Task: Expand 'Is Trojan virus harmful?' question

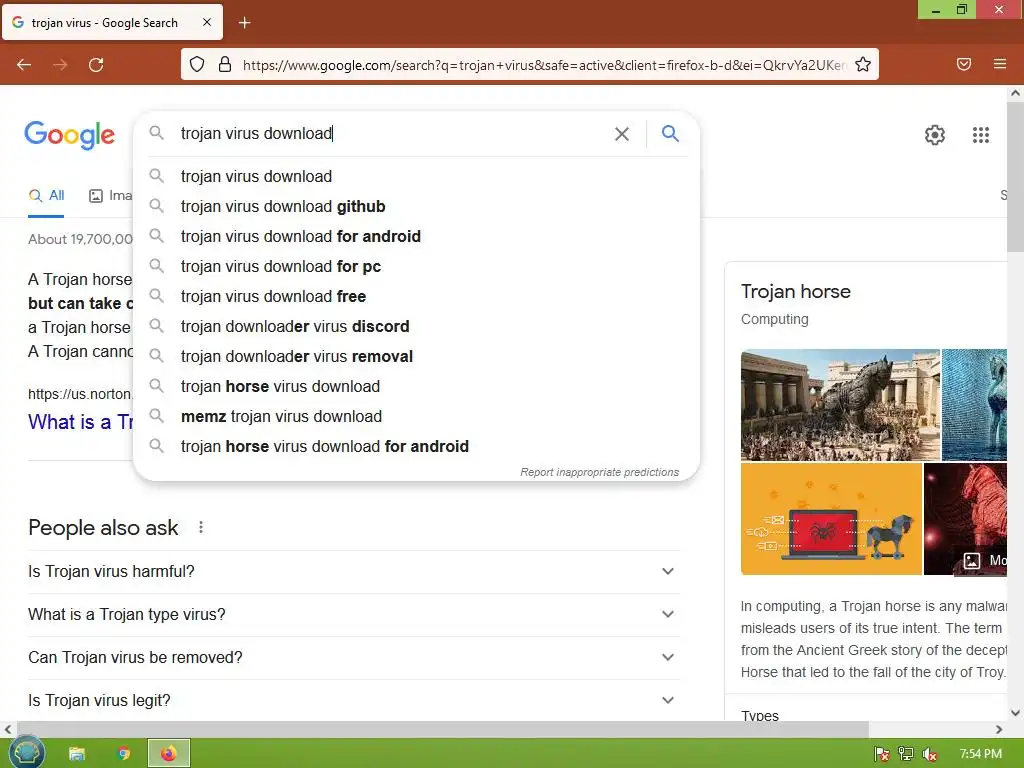Action: 354,571
